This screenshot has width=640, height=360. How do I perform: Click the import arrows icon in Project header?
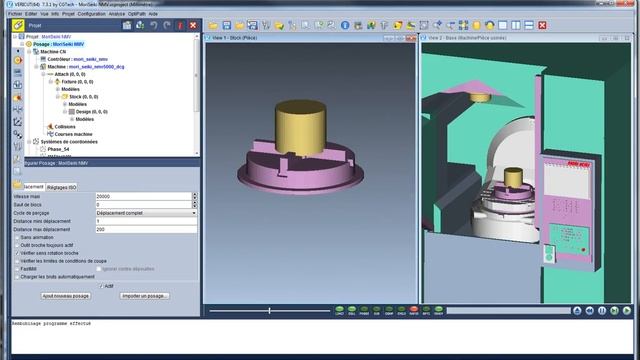click(x=140, y=25)
